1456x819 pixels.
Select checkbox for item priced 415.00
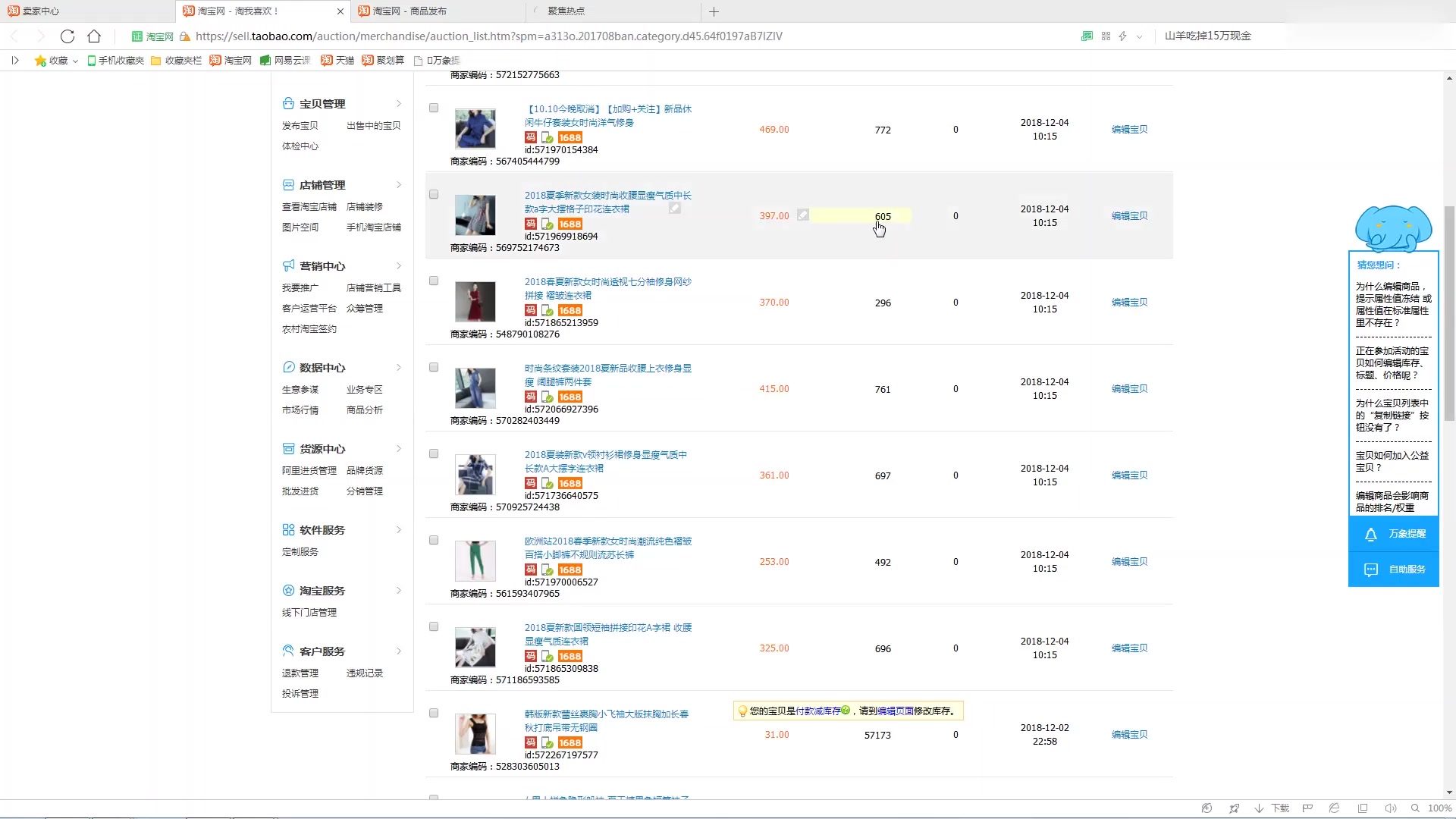pyautogui.click(x=434, y=368)
